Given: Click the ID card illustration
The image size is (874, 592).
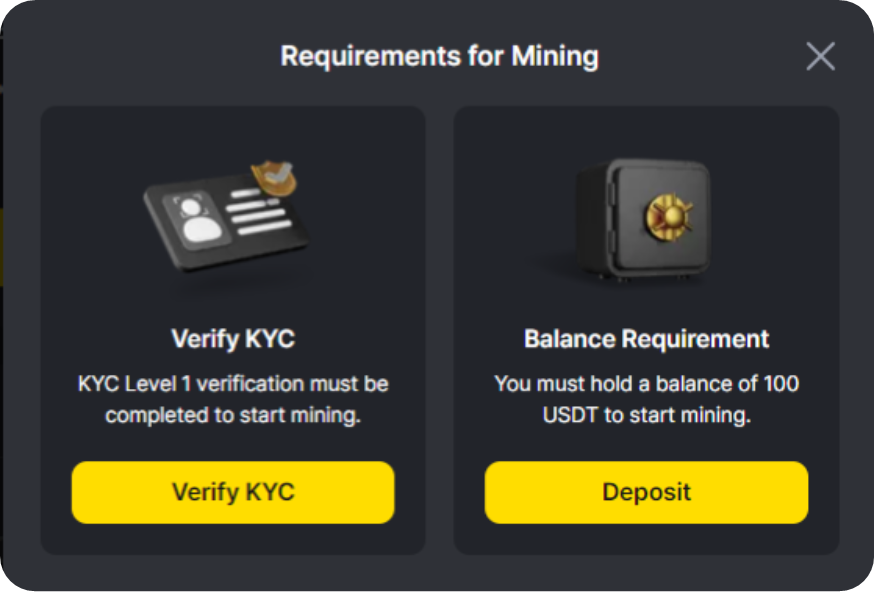Looking at the screenshot, I should [226, 217].
